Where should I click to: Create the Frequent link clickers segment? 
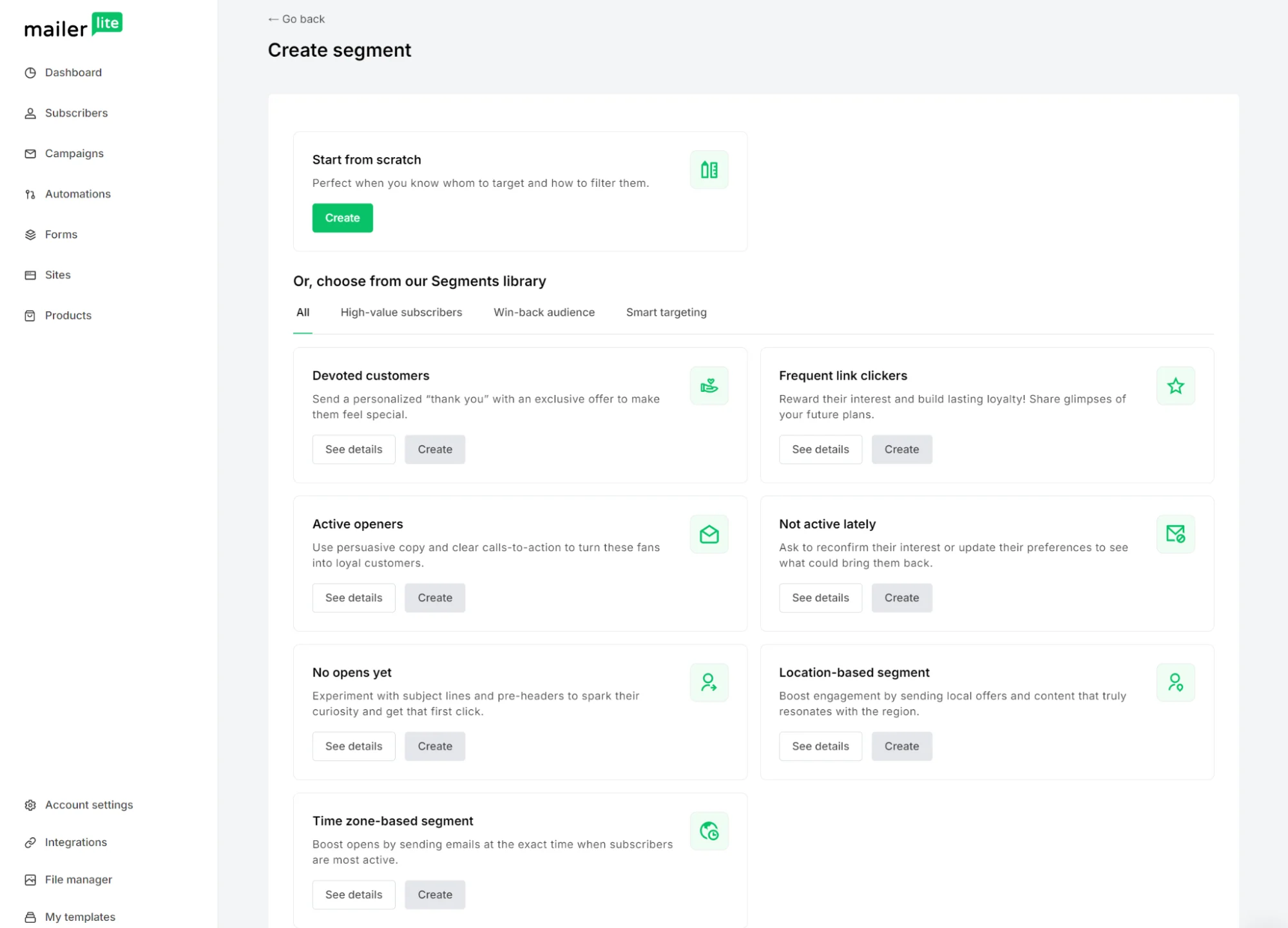[901, 450]
